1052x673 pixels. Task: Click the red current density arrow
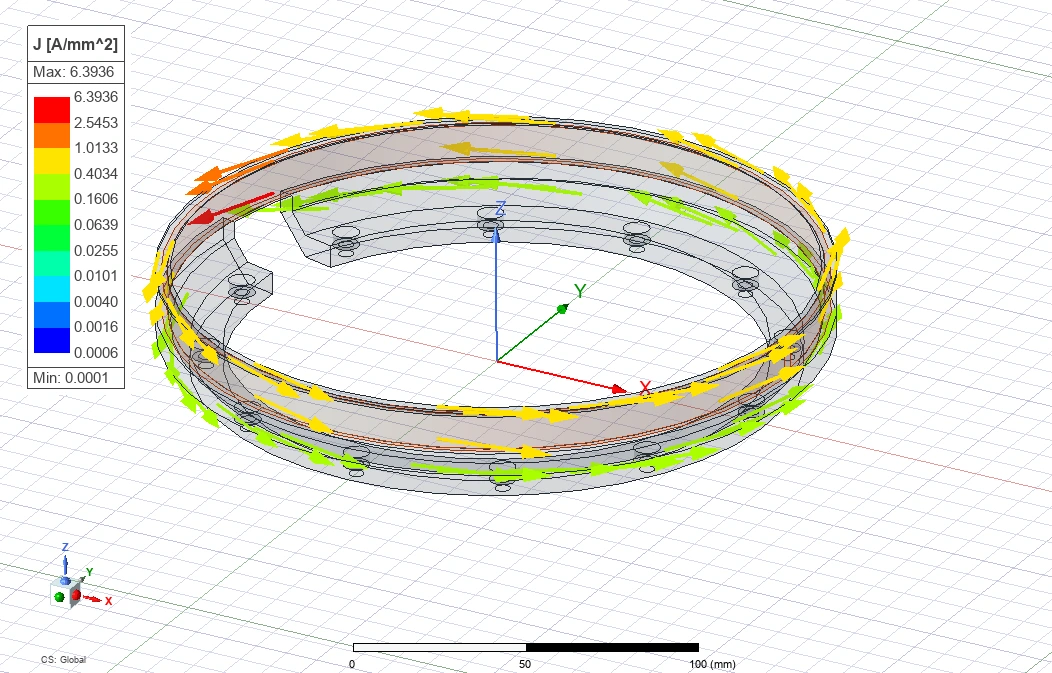coord(231,209)
